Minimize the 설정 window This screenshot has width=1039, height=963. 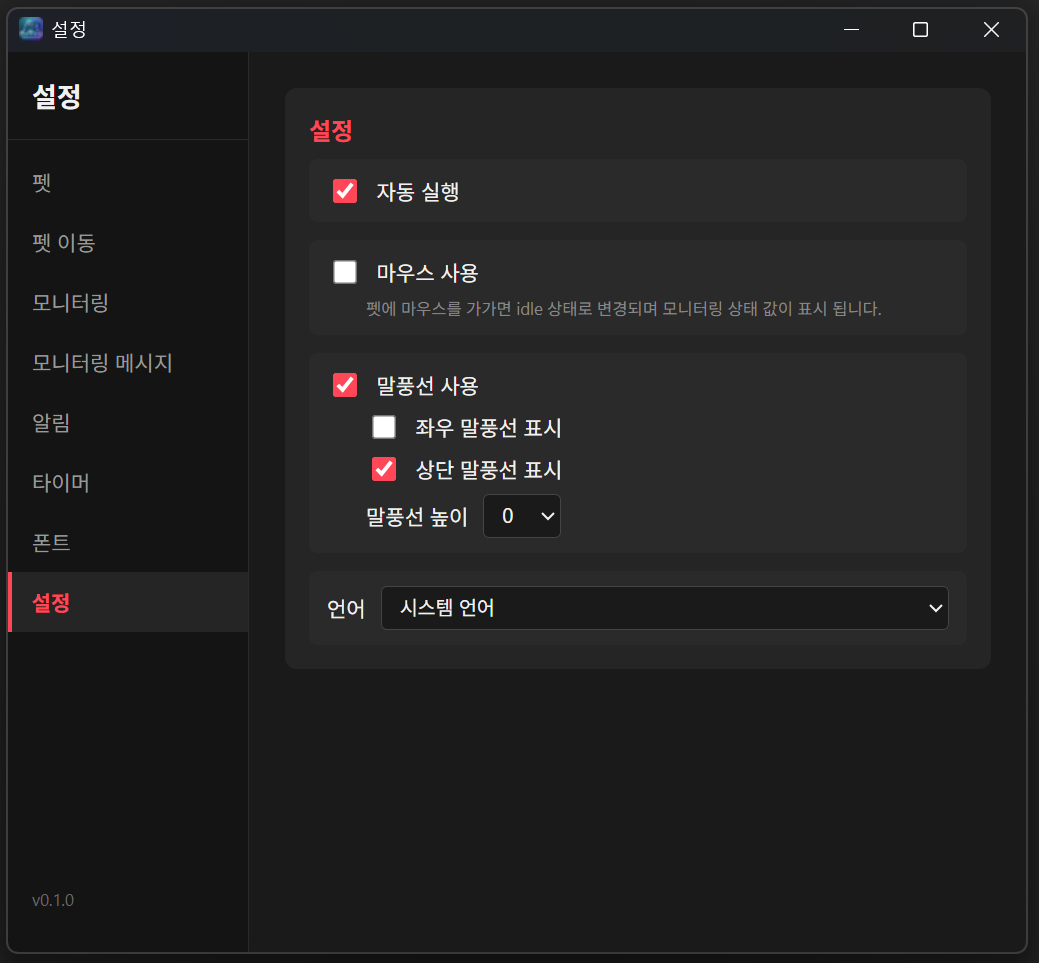coord(851,29)
